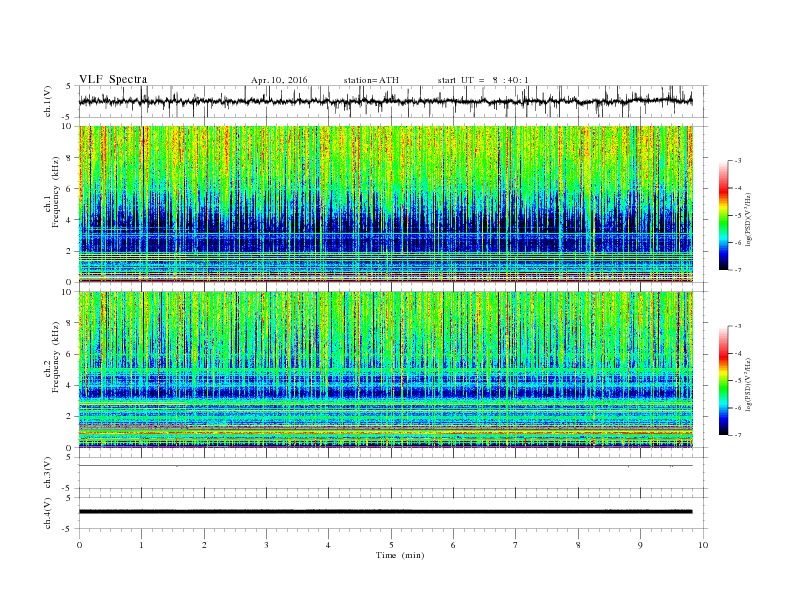
Task: Click the "8" time axis tick label
Action: pyautogui.click(x=578, y=545)
